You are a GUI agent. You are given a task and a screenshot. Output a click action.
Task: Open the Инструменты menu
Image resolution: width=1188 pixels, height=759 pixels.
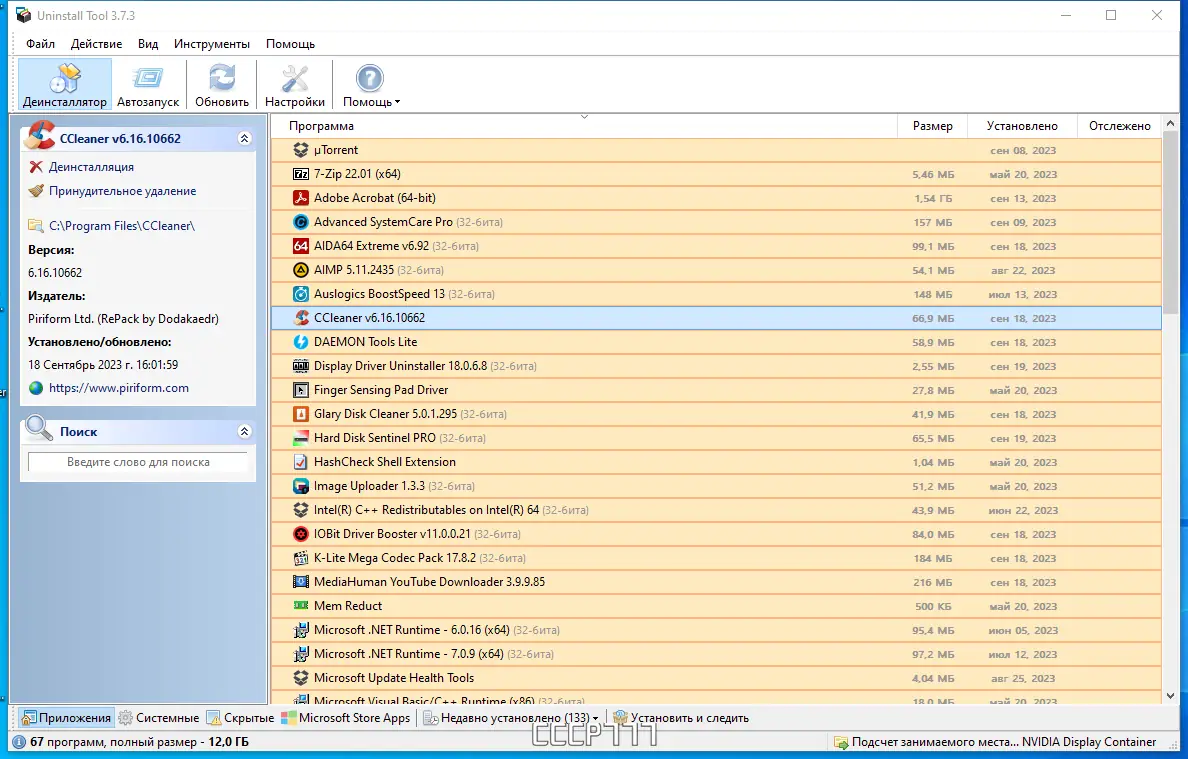click(x=211, y=43)
